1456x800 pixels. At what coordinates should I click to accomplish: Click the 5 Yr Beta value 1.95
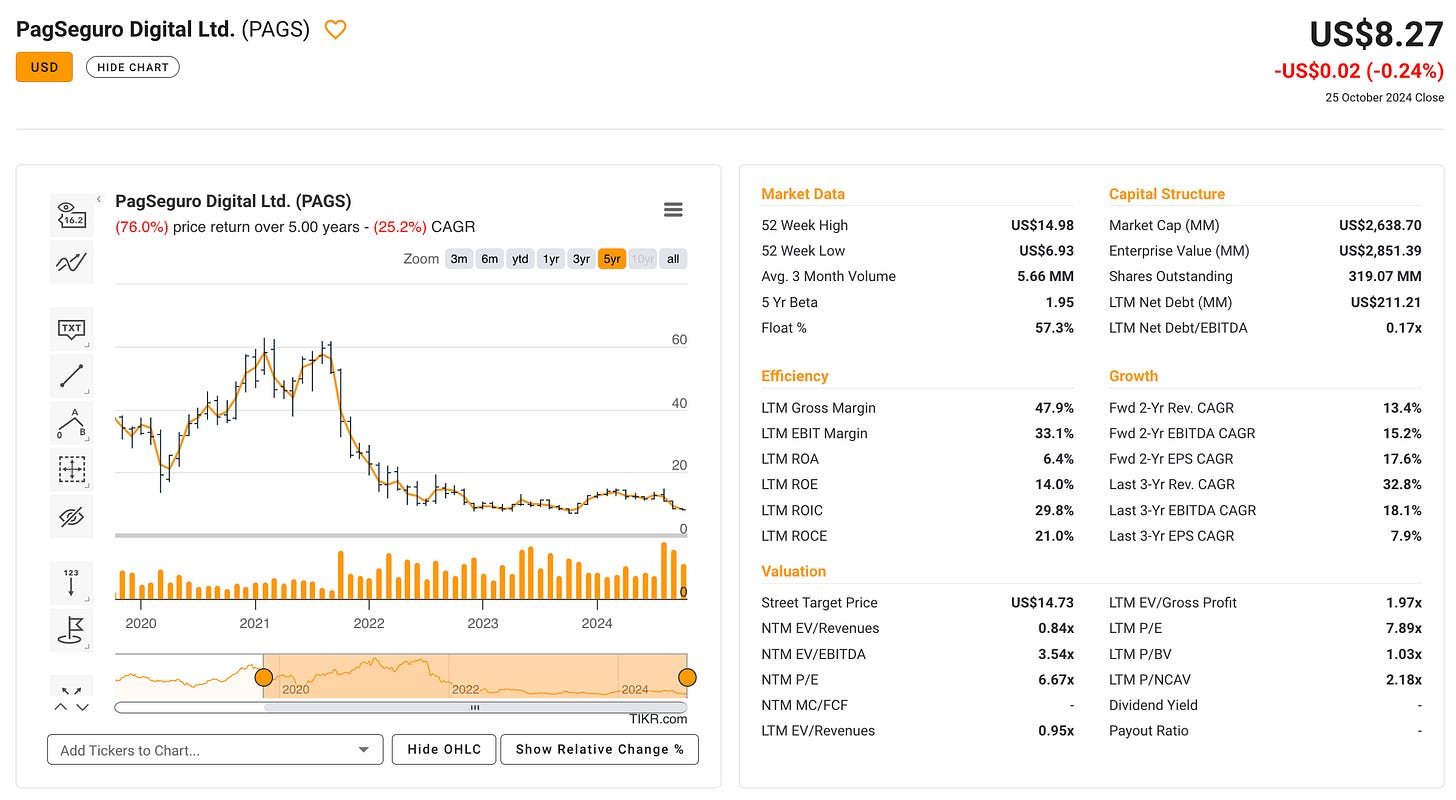coord(1059,302)
